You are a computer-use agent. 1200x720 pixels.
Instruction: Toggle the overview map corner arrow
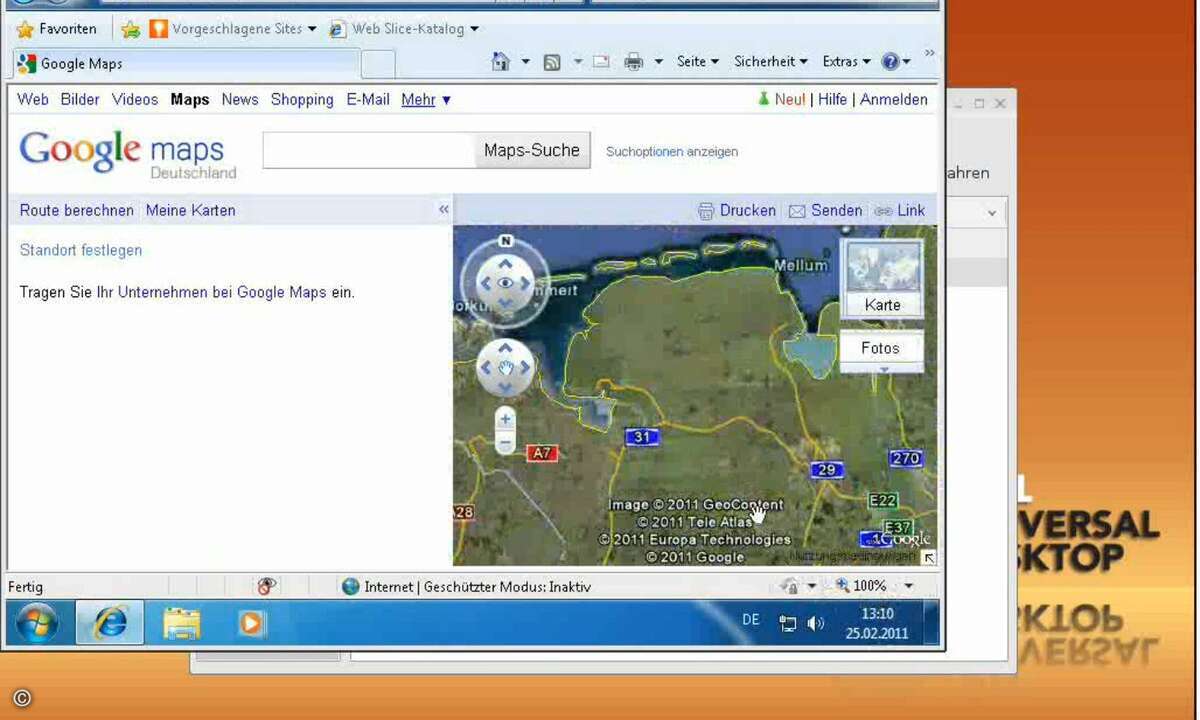click(929, 558)
